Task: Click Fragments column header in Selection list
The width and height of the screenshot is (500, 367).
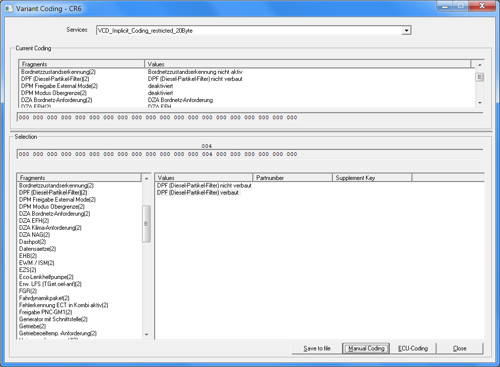Action: pyautogui.click(x=79, y=178)
